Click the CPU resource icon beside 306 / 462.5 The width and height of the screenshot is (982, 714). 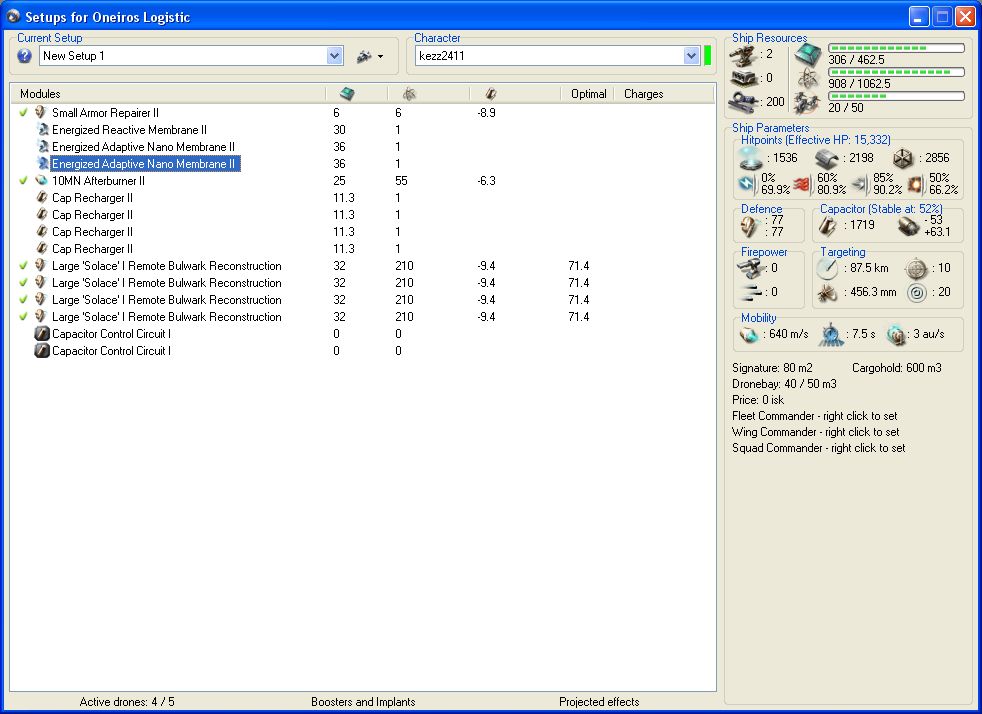(809, 55)
